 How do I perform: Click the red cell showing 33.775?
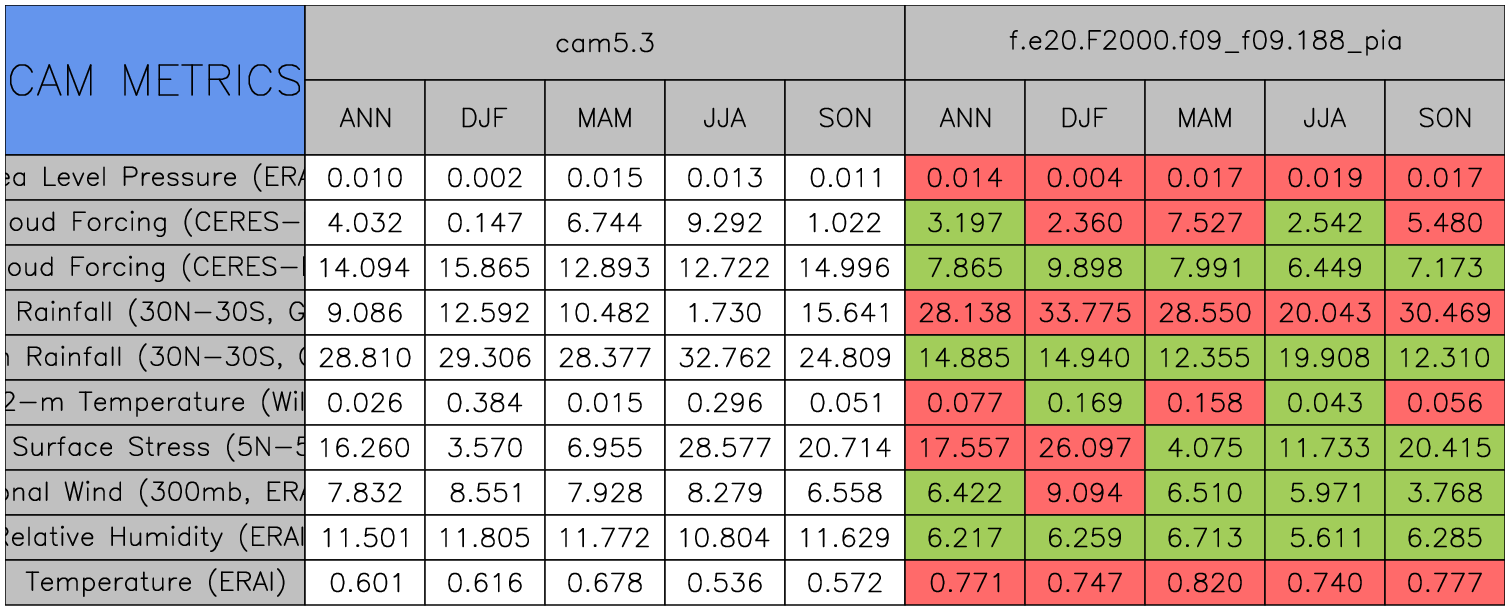tap(1085, 312)
